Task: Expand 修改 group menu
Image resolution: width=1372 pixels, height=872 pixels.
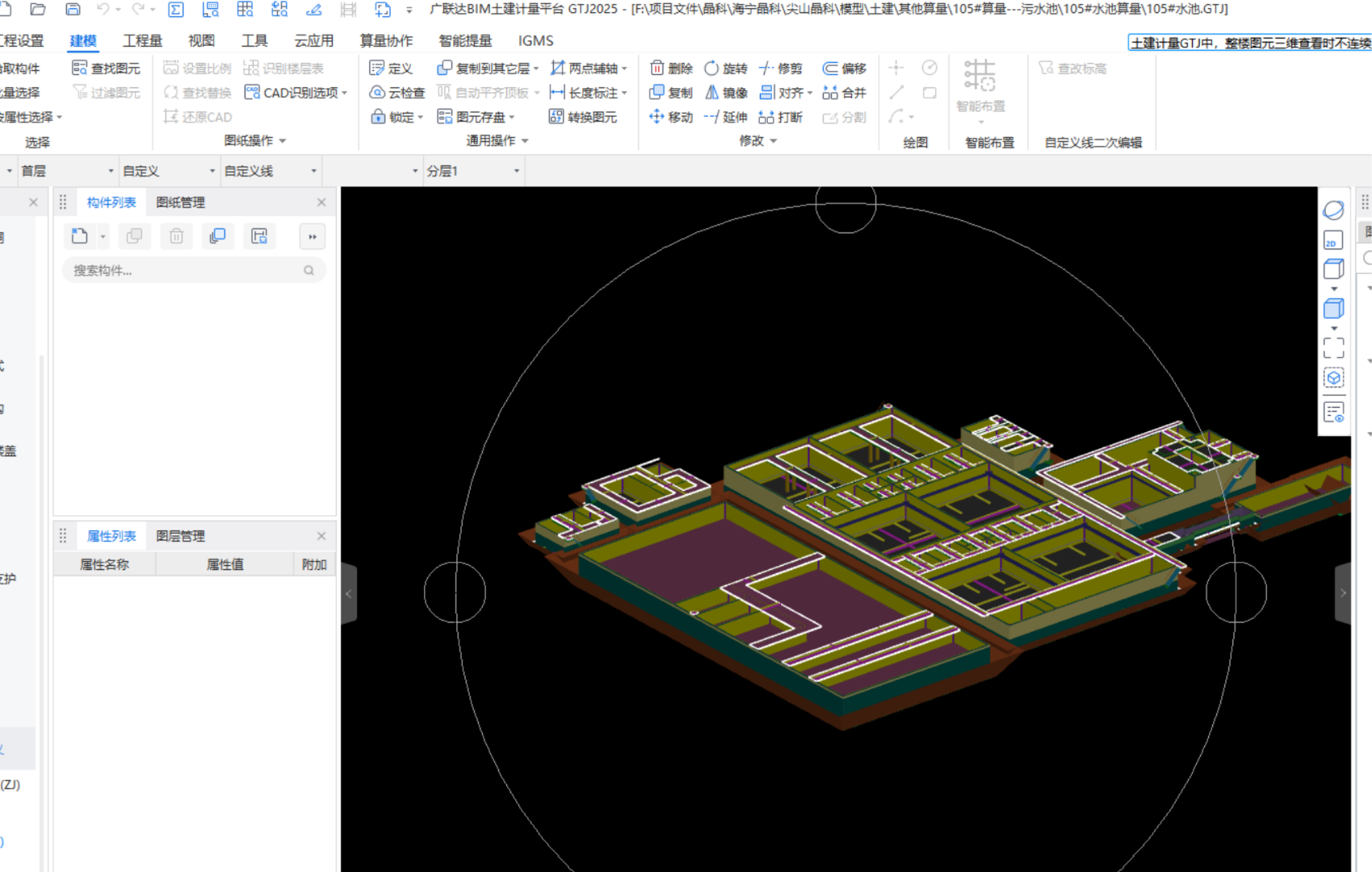Action: click(x=758, y=140)
